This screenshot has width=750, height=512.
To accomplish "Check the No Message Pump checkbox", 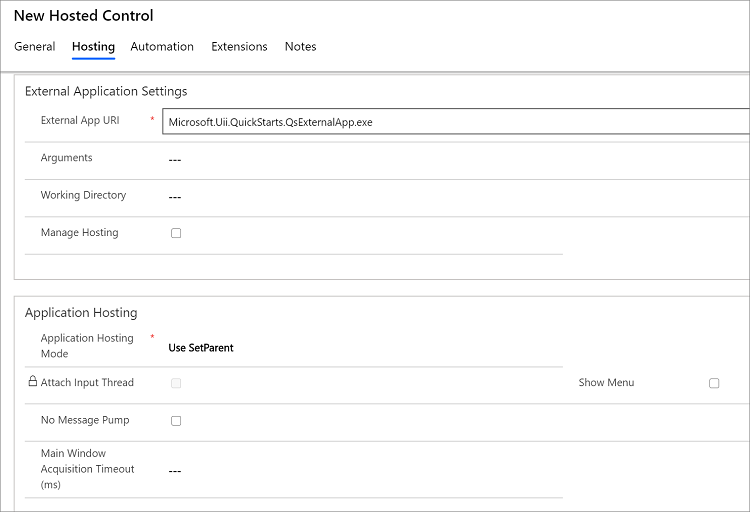I will click(x=176, y=421).
